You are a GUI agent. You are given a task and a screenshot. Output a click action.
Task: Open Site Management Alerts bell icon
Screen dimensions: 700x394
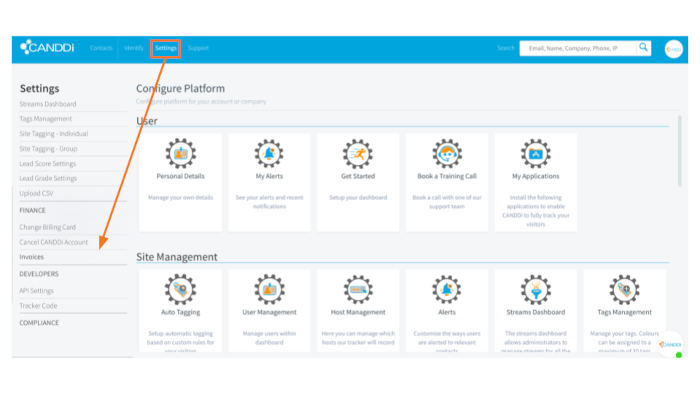click(447, 290)
